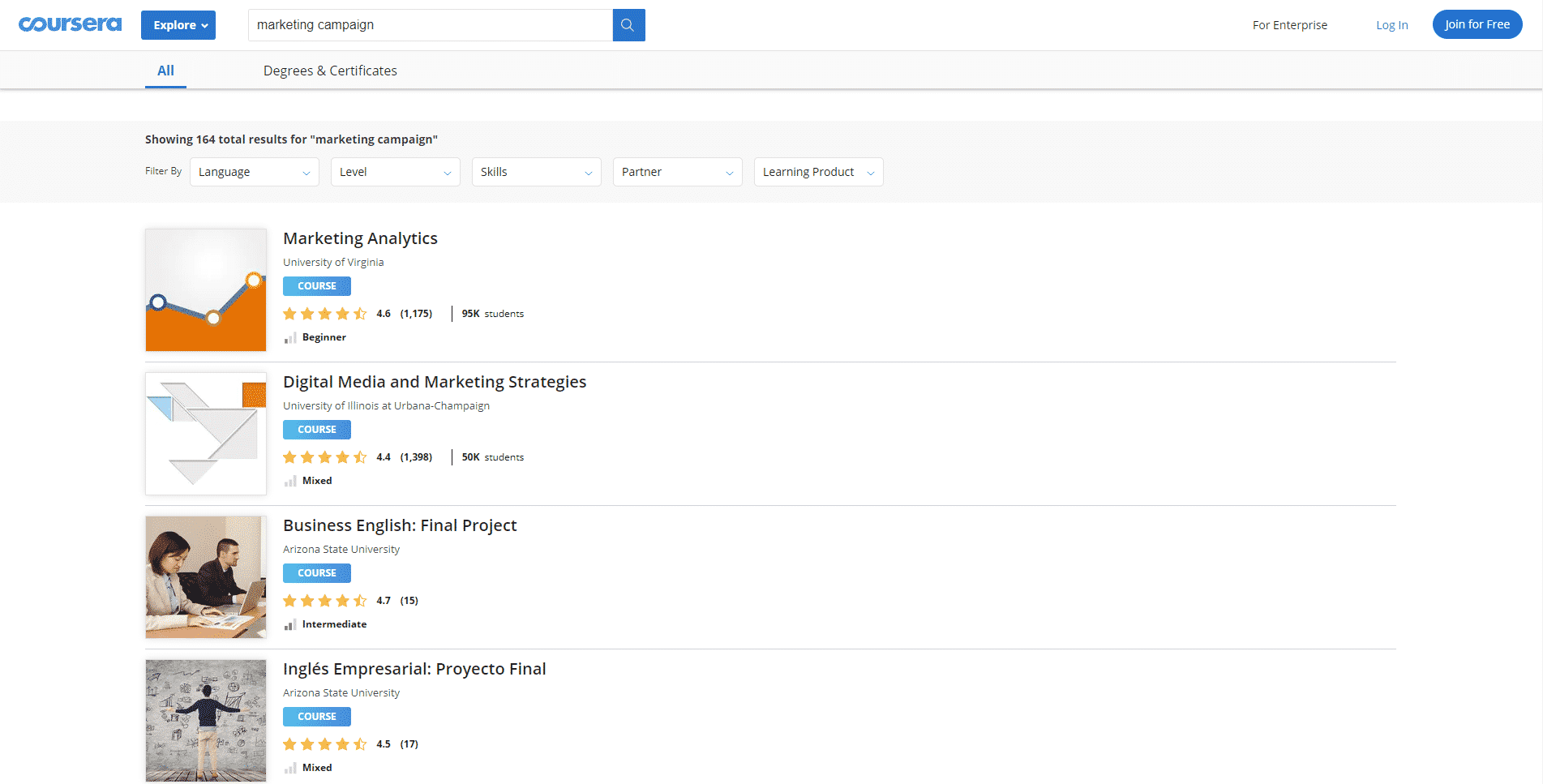
Task: Click the Beginner level label
Action: [x=324, y=337]
